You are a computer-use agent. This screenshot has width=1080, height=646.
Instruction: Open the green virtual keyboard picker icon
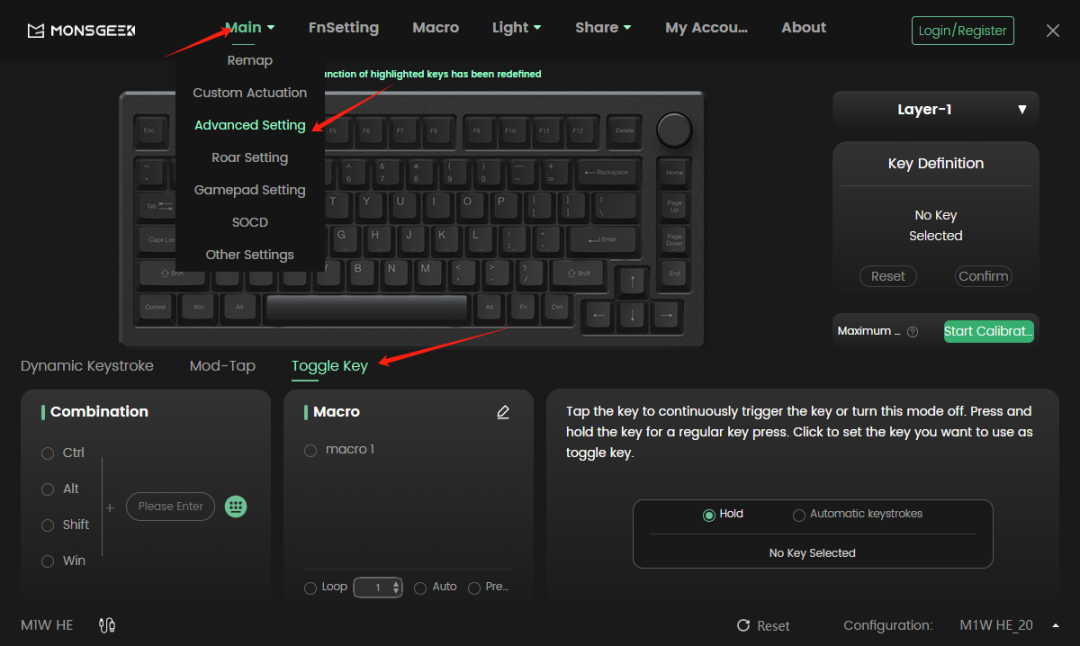coord(236,506)
